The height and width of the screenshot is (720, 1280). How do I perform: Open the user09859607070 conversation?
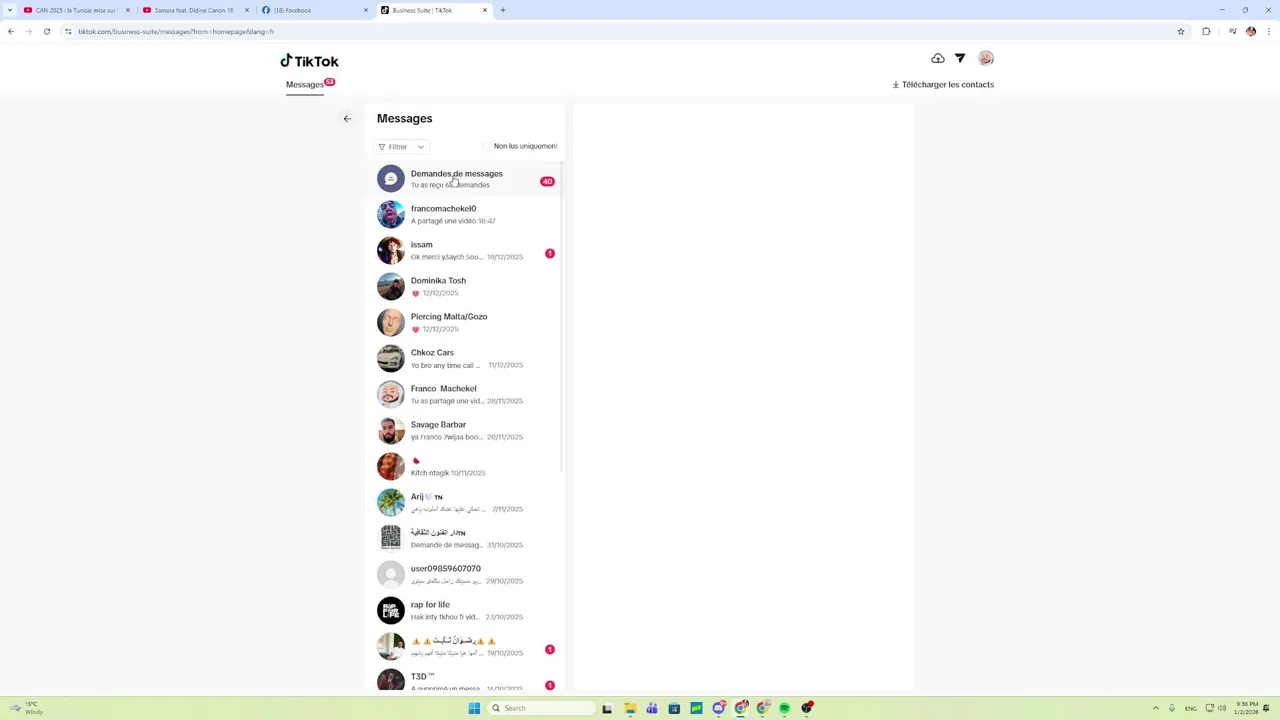(465, 574)
